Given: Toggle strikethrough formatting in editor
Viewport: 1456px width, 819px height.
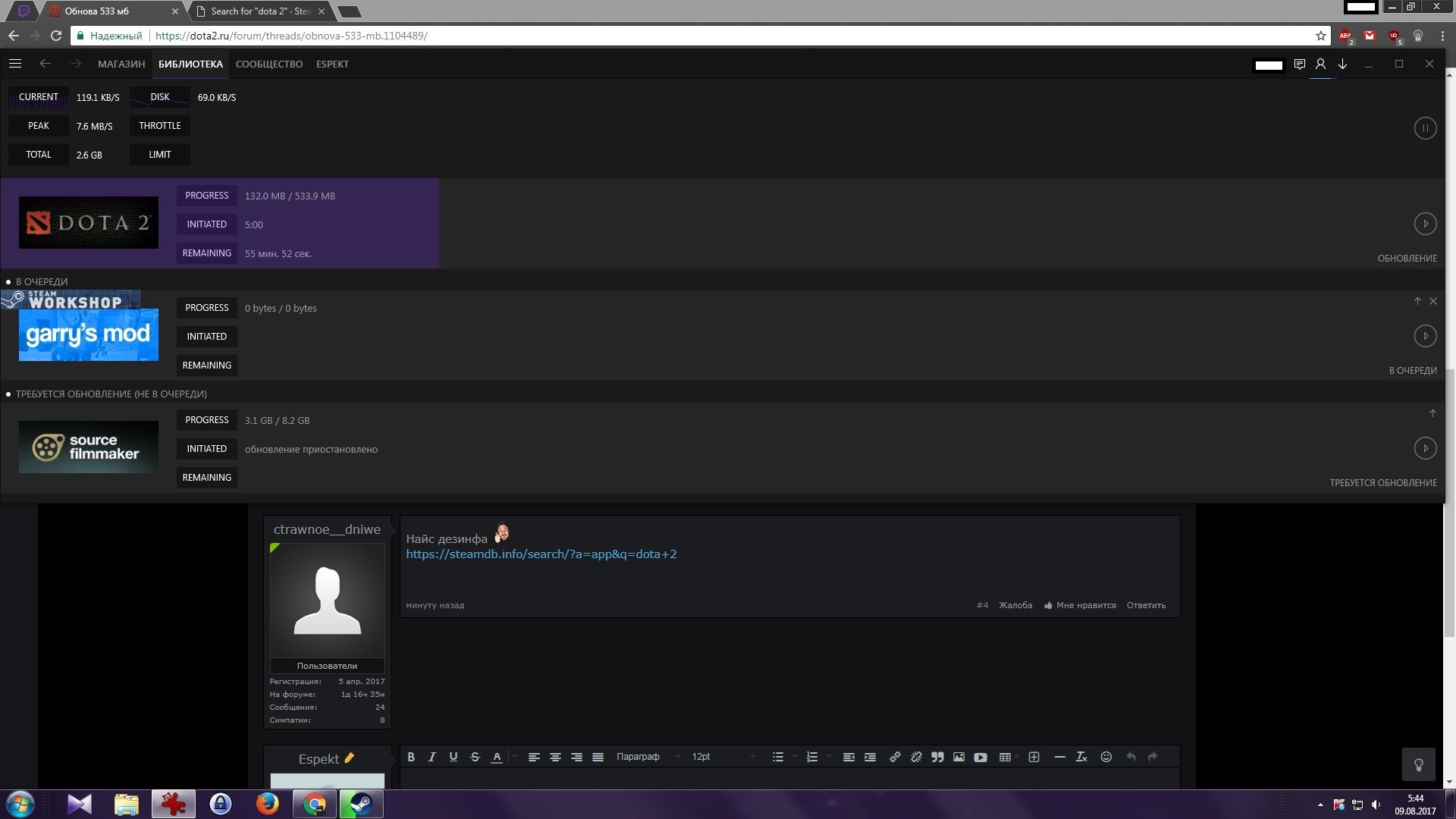Looking at the screenshot, I should (475, 757).
